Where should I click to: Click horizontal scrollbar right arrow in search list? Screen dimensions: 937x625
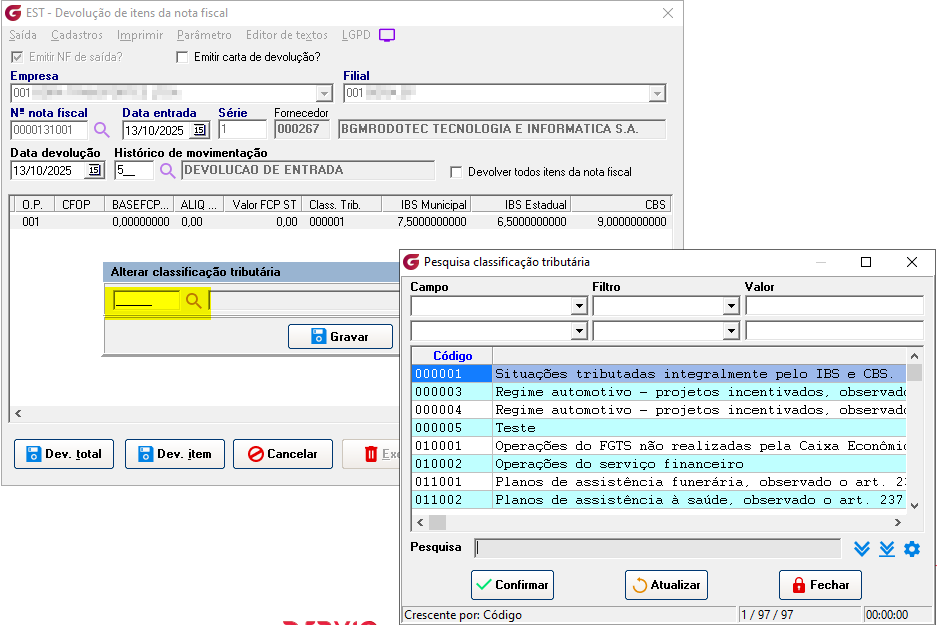pos(898,522)
